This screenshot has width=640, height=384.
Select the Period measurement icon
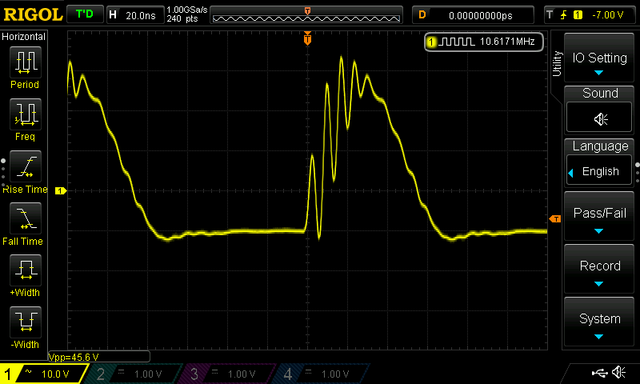point(25,62)
